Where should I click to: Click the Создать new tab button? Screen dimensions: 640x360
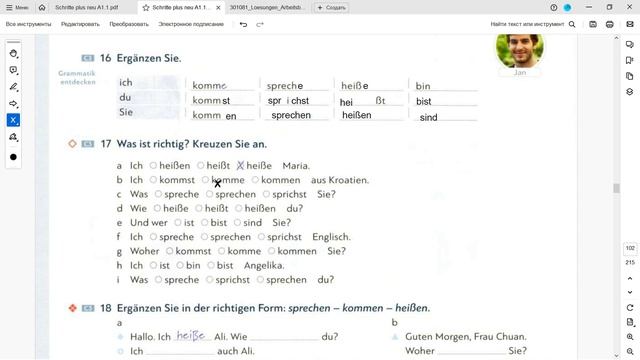click(331, 7)
